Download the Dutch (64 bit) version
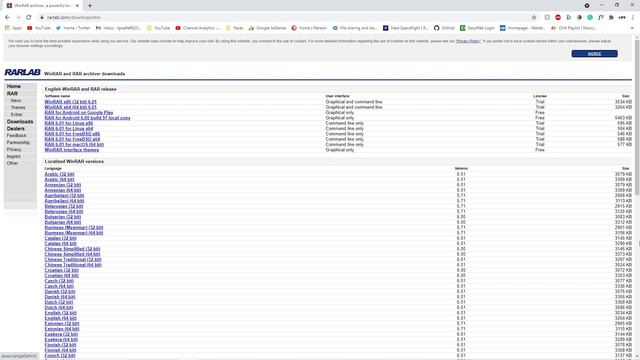The width and height of the screenshot is (640, 360). click(x=59, y=308)
